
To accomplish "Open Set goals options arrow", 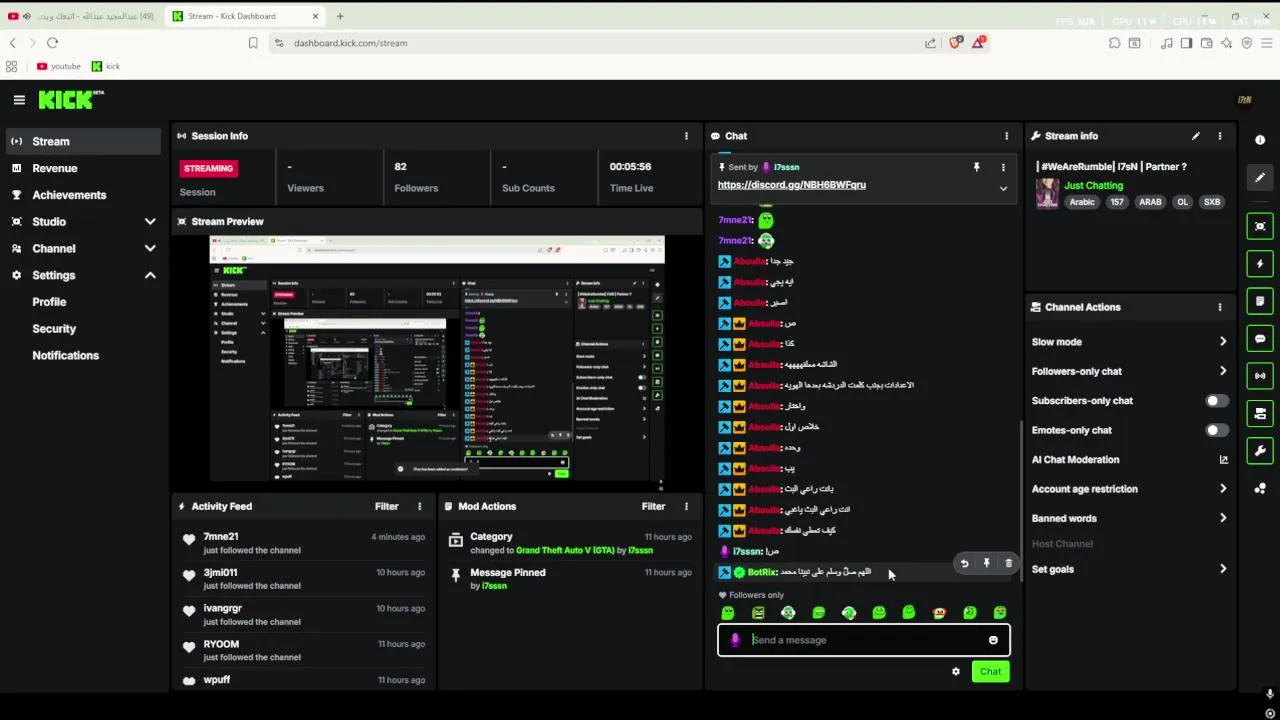I will coord(1222,569).
